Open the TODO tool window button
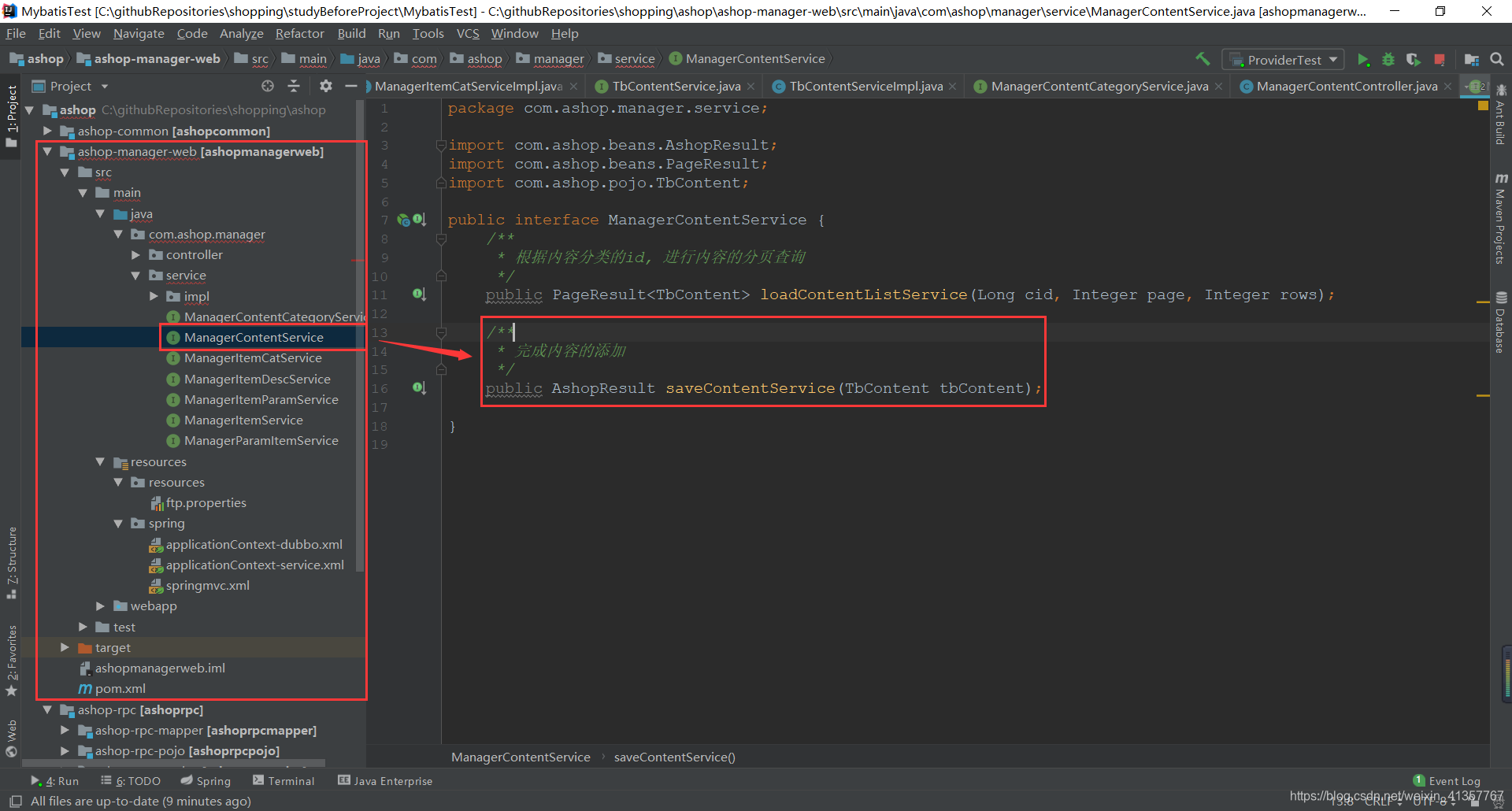The image size is (1512, 811). (131, 781)
